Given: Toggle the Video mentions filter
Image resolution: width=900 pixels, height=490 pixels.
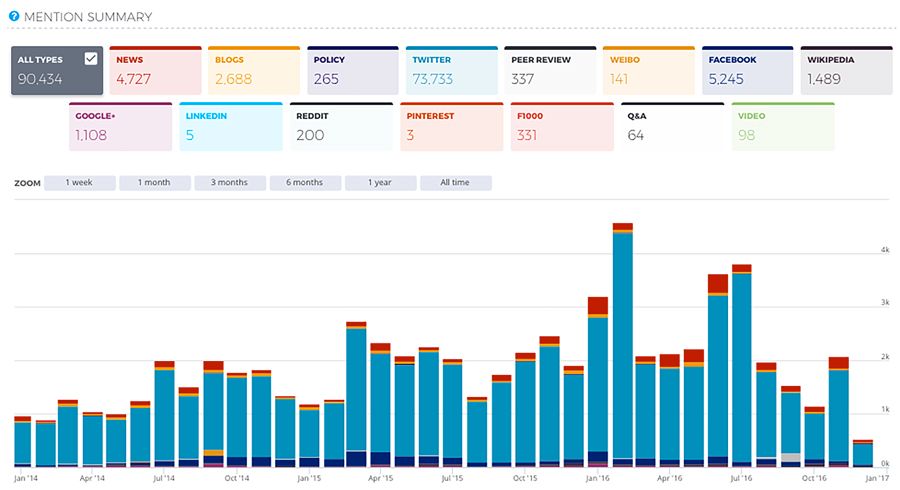Looking at the screenshot, I should [782, 126].
